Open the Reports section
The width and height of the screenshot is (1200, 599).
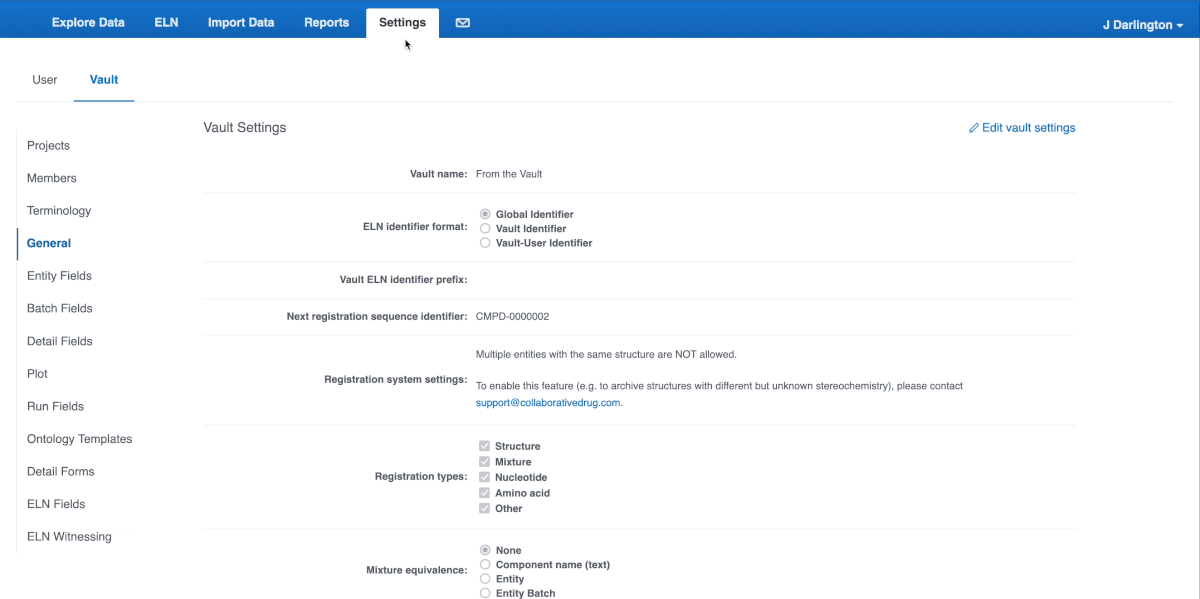tap(326, 22)
